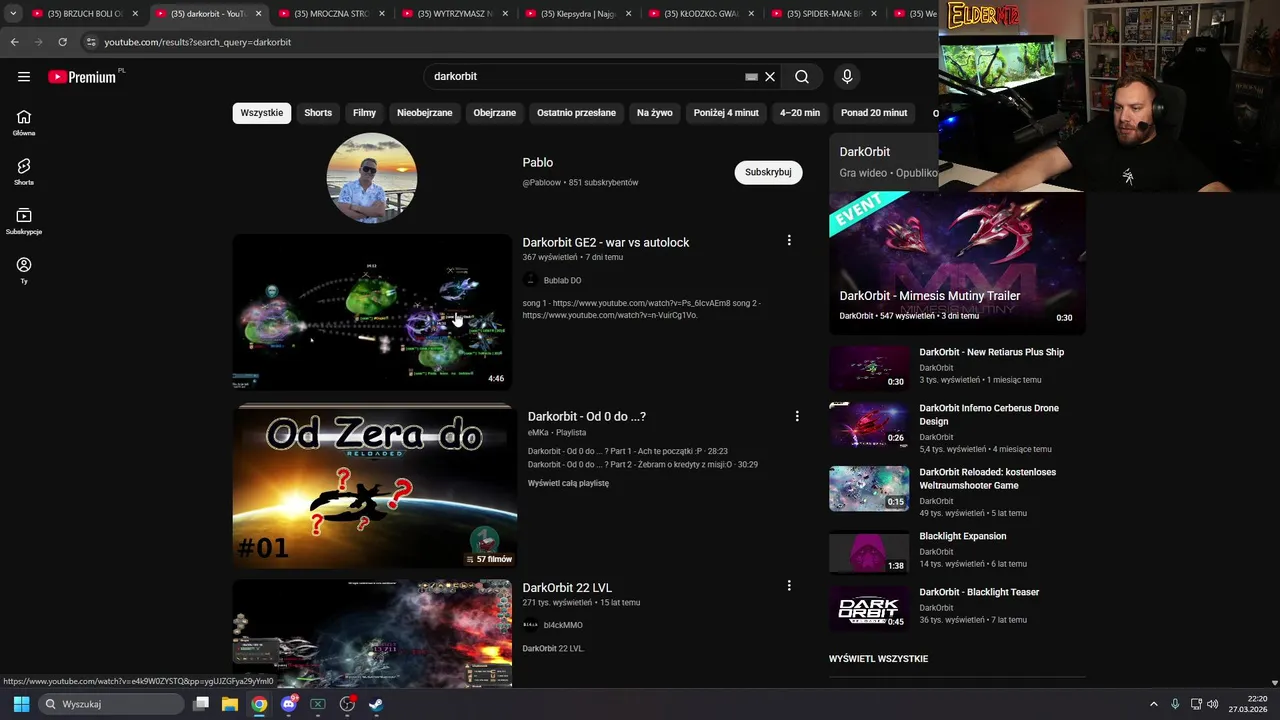Open the Windows Start menu
This screenshot has width=1280, height=720.
click(21, 704)
